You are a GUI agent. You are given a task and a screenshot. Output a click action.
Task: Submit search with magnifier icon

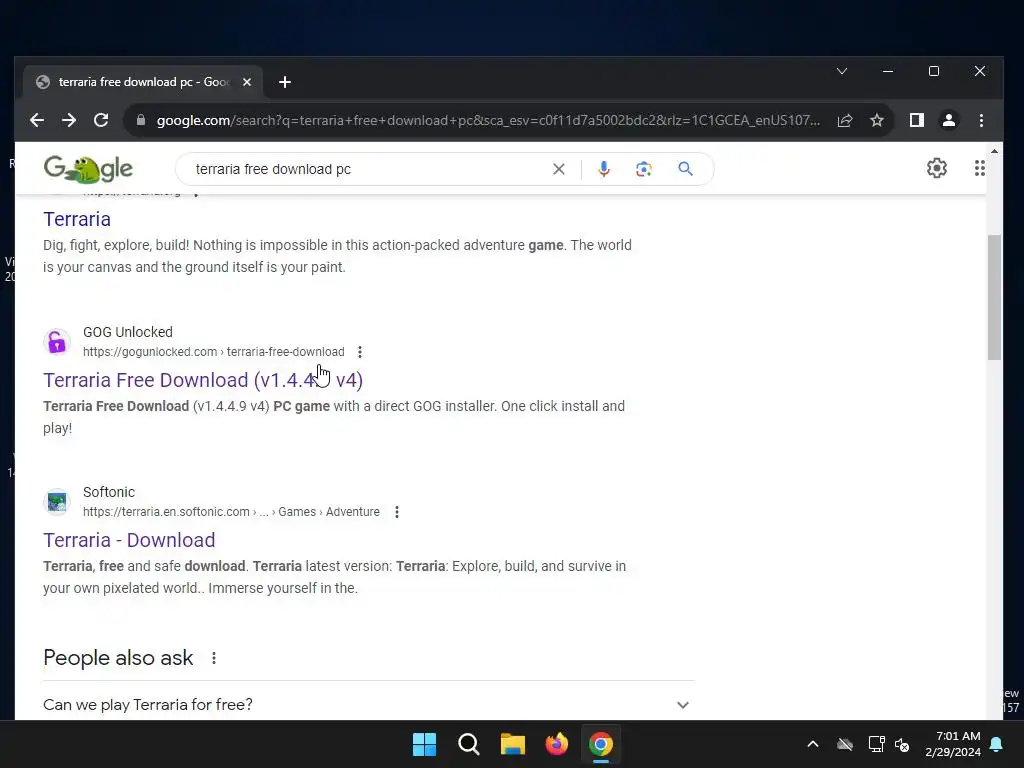(x=685, y=169)
